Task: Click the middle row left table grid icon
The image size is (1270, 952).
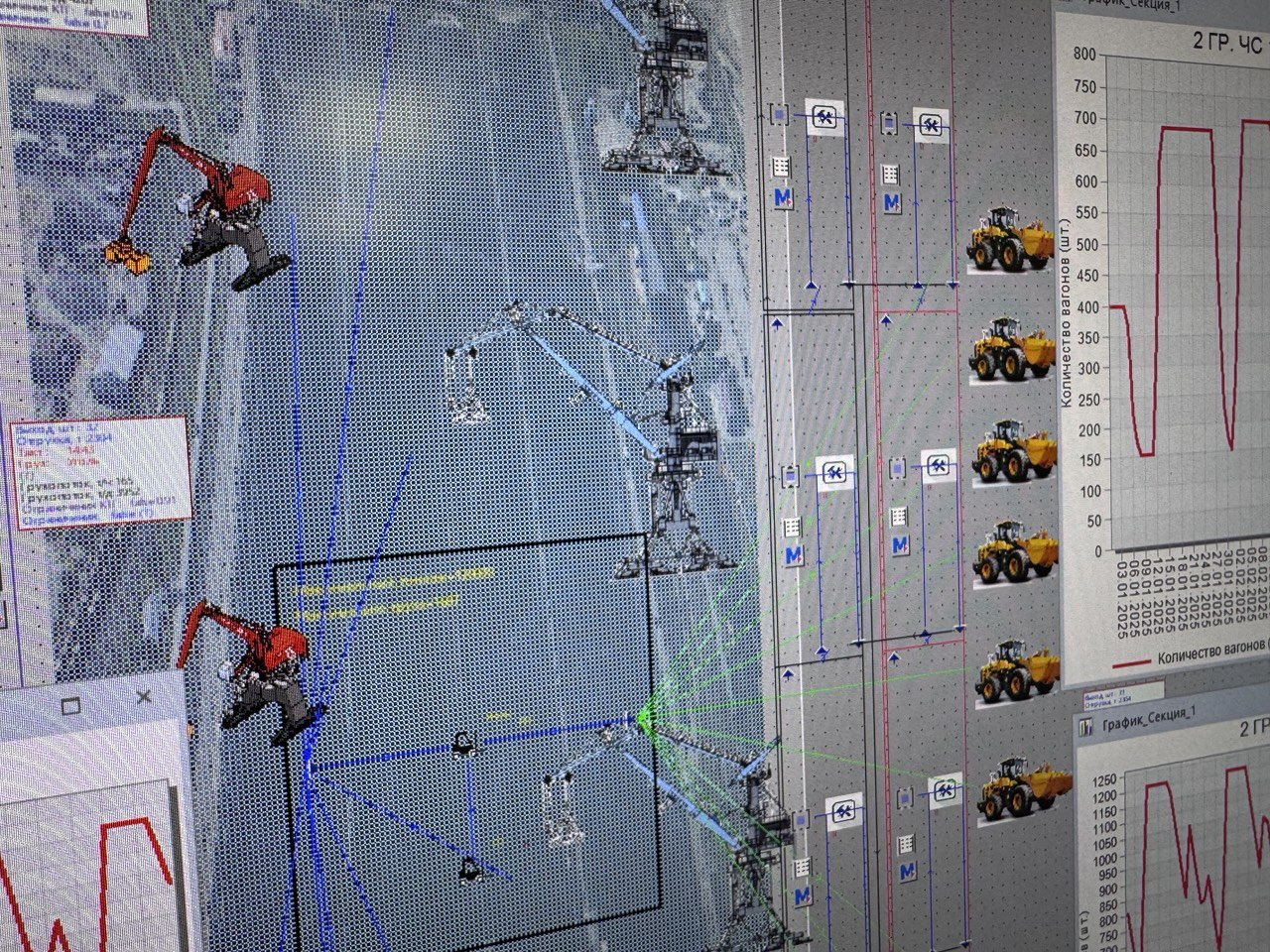Action: coord(792,526)
